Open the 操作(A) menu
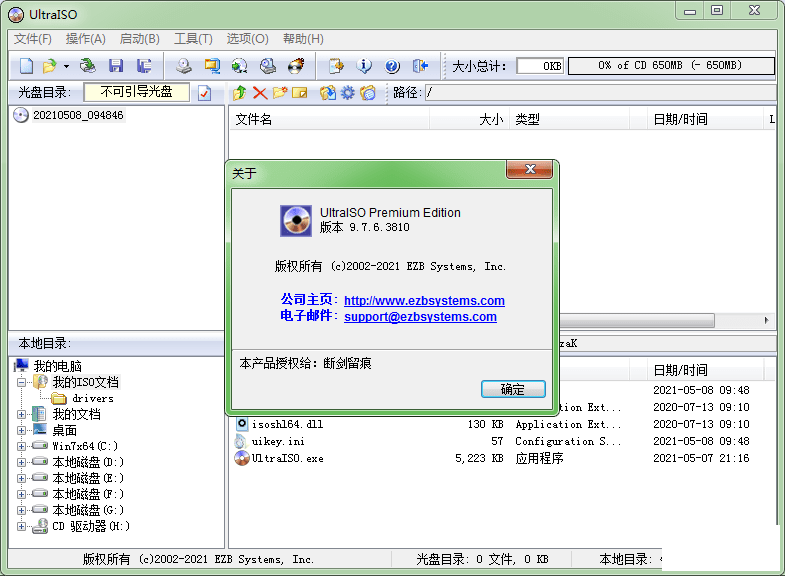This screenshot has height=576, width=785. coord(86,39)
